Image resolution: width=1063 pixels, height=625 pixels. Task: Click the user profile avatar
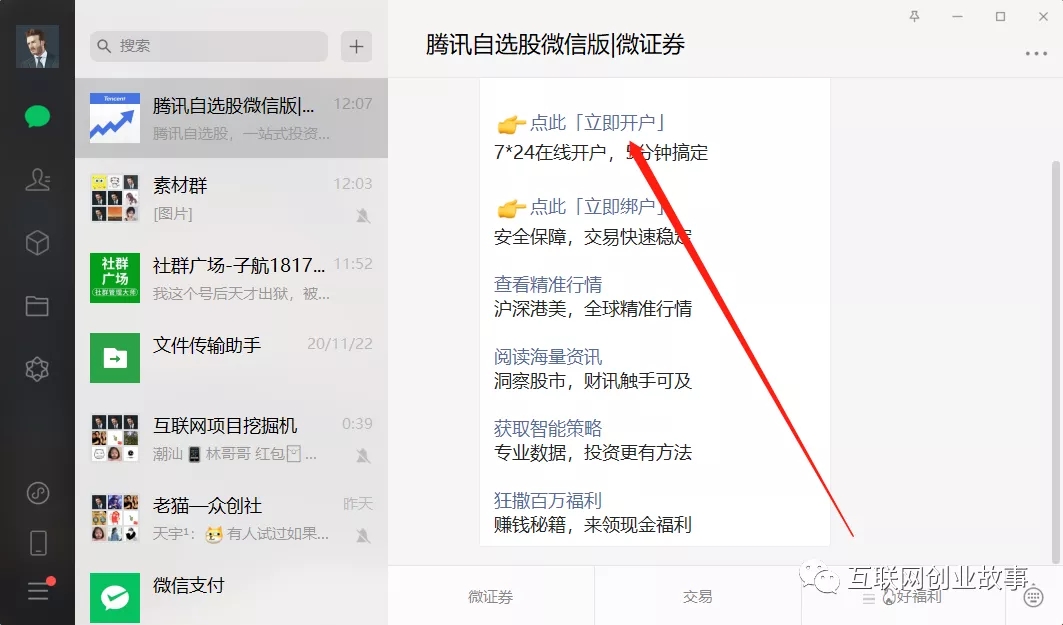point(37,46)
